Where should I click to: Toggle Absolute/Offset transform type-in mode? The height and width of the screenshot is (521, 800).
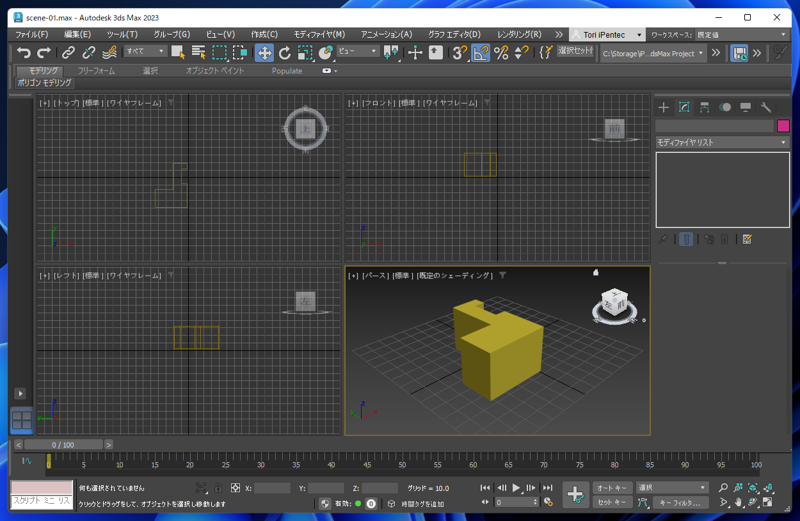click(235, 488)
